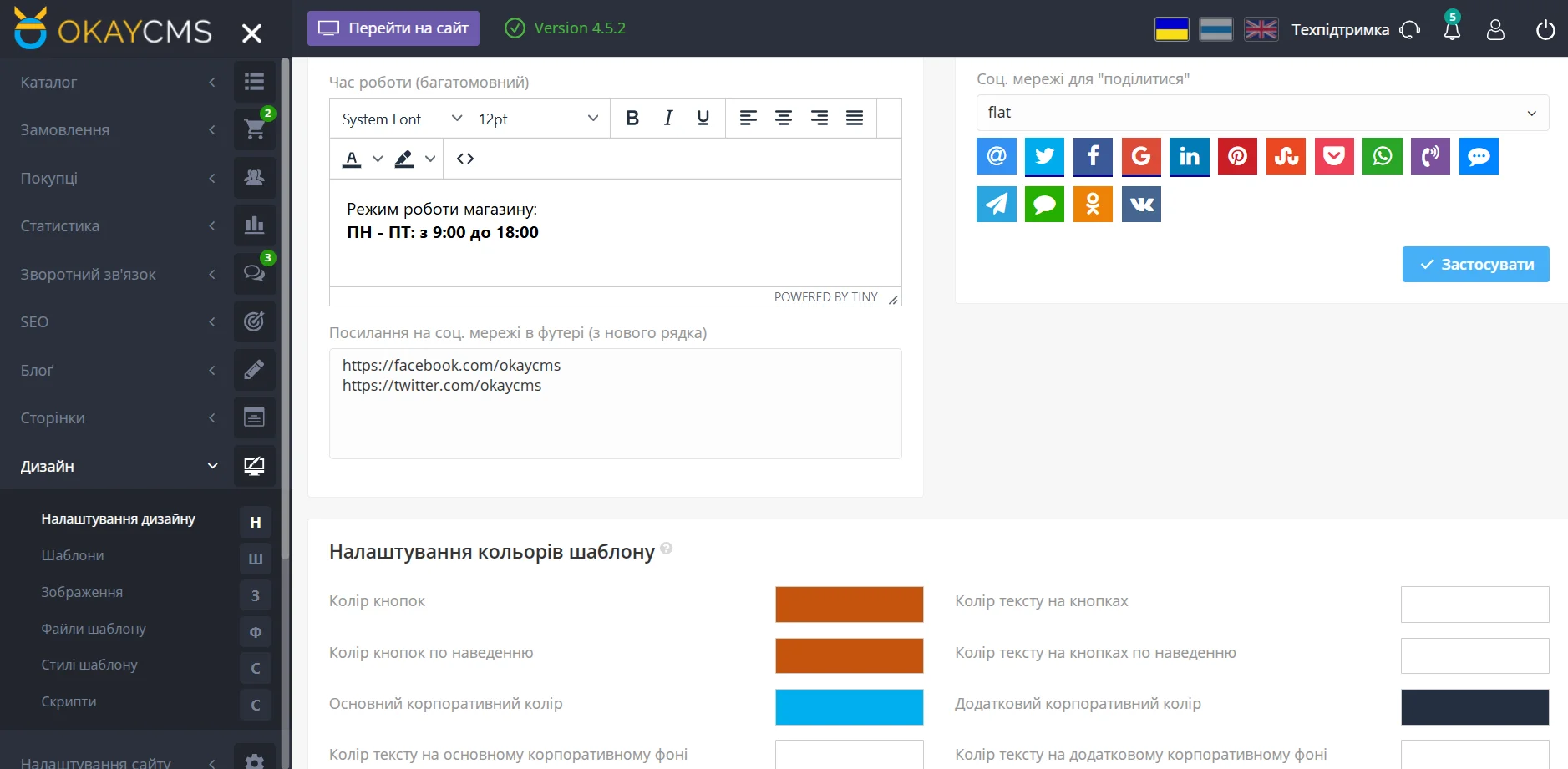Open the flat share style dropdown

[x=1261, y=113]
